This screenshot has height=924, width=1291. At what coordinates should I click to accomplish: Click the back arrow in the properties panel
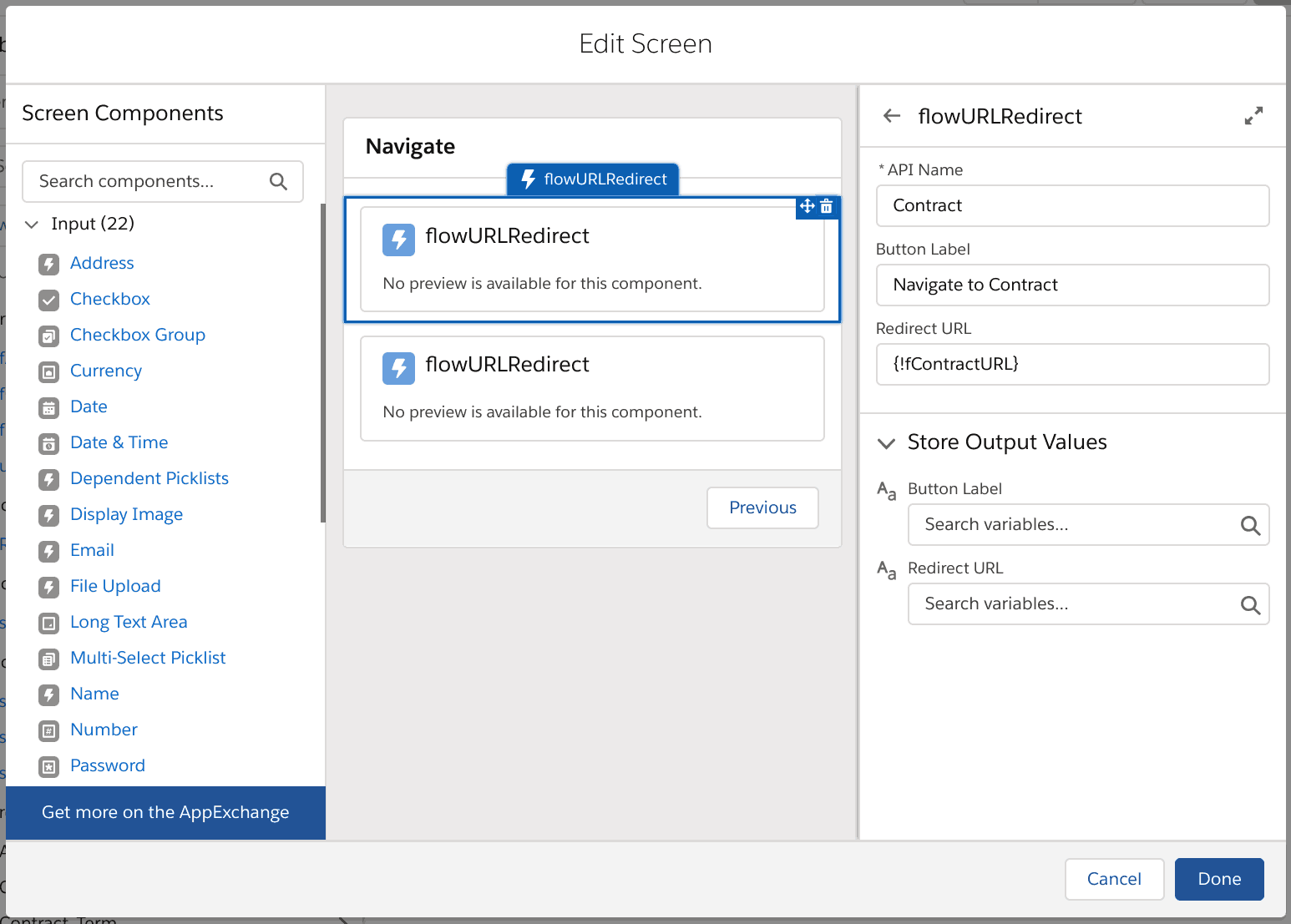(x=891, y=116)
